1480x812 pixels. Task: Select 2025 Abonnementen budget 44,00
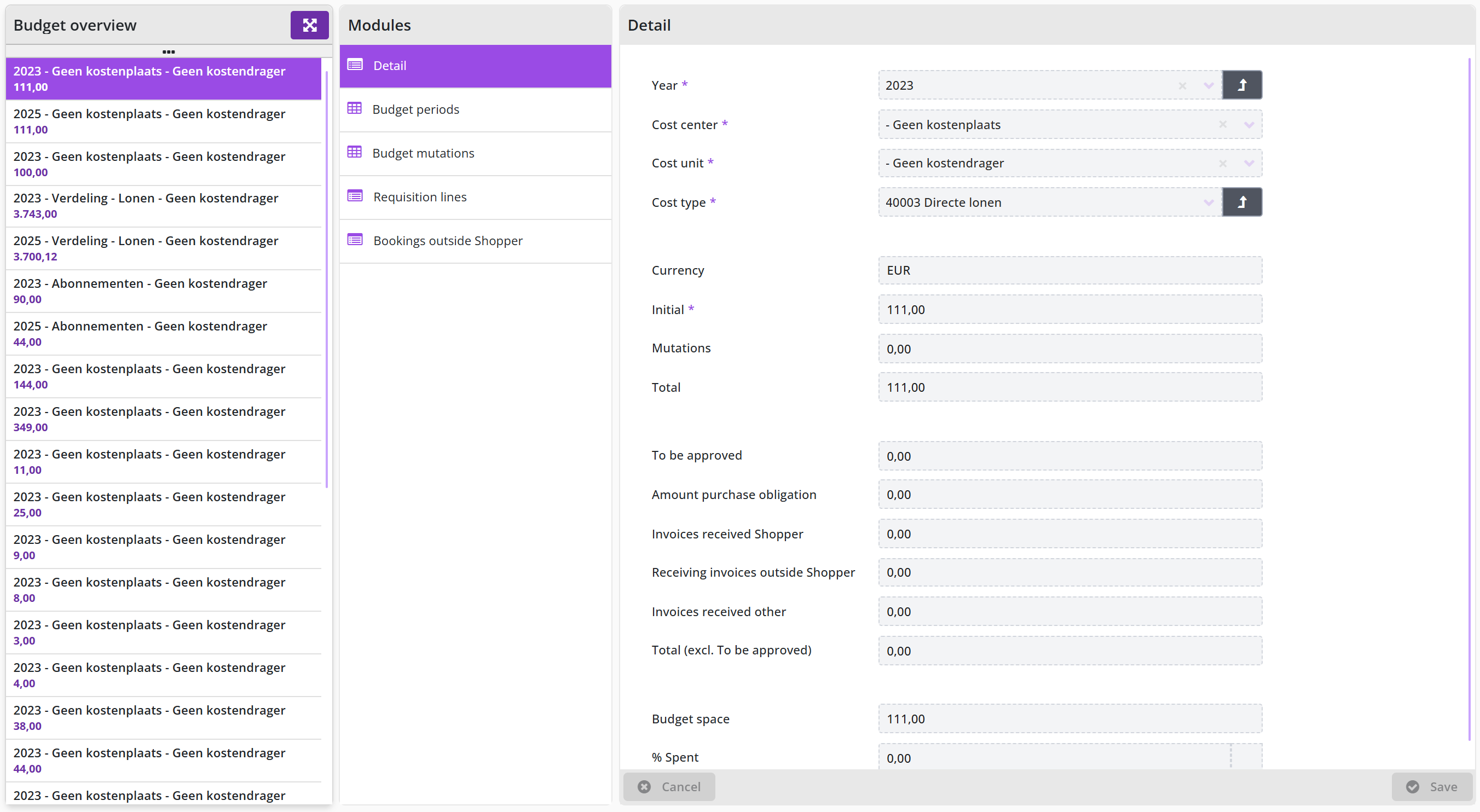click(x=163, y=334)
